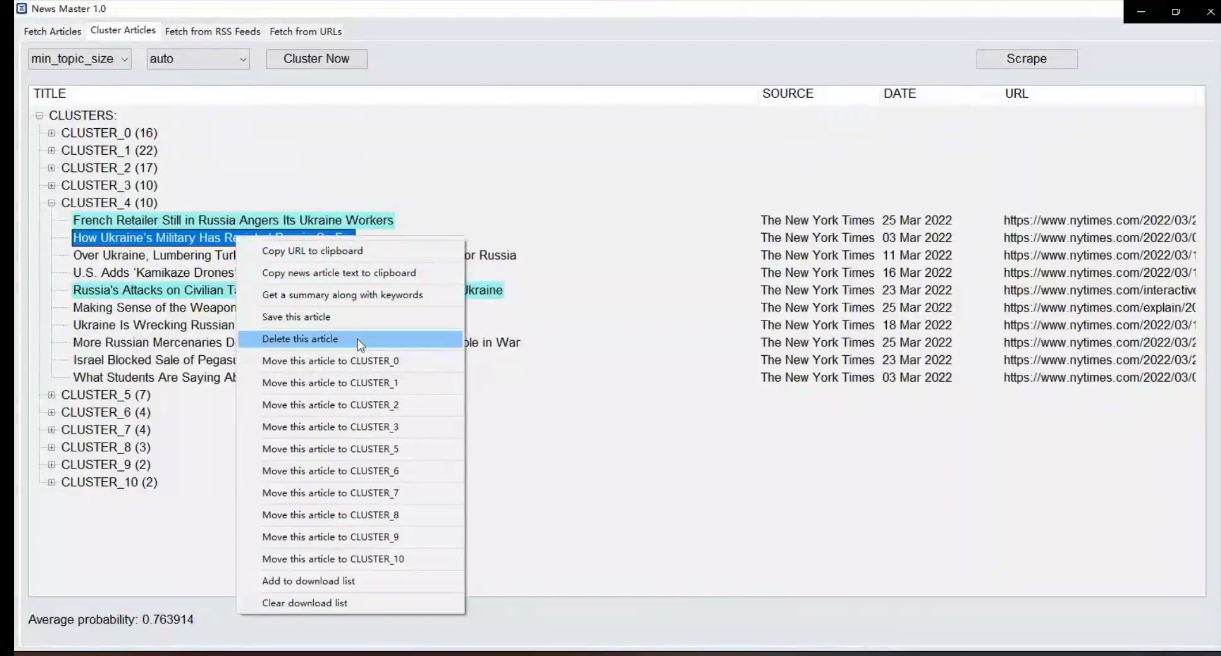The width and height of the screenshot is (1221, 656).
Task: Open the auto value dropdown
Action: tap(197, 59)
